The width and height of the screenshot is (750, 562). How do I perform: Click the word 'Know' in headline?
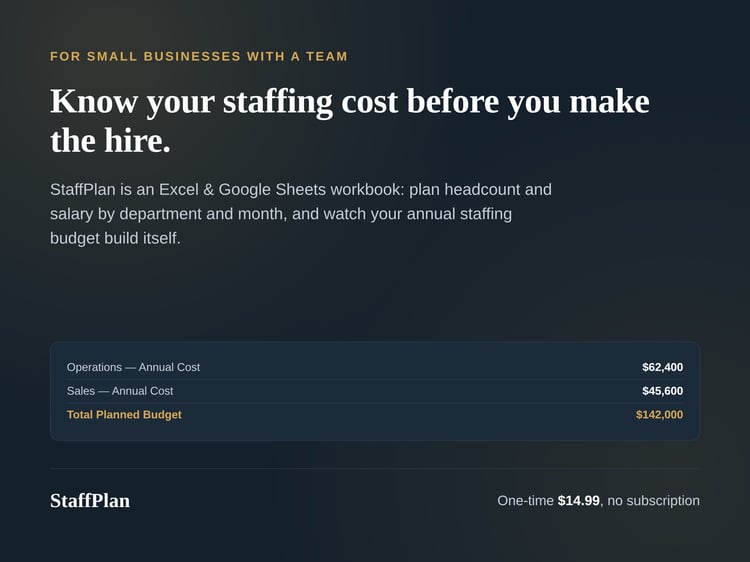coord(94,102)
